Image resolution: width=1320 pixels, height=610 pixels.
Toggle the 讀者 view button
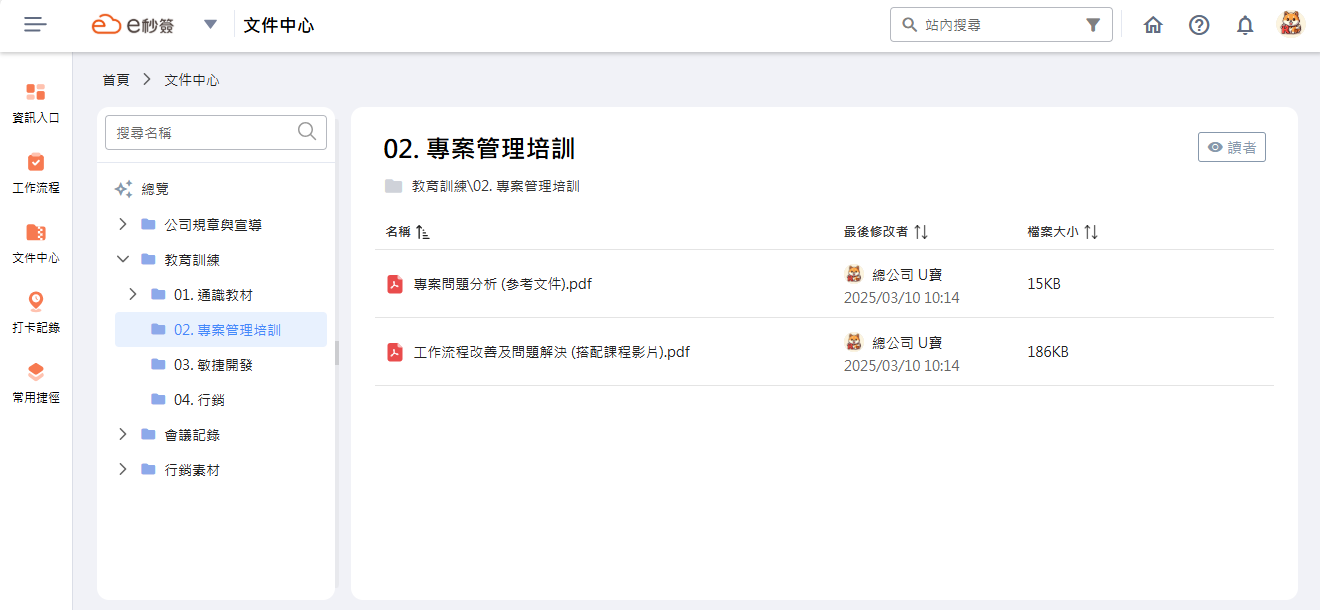[1232, 147]
